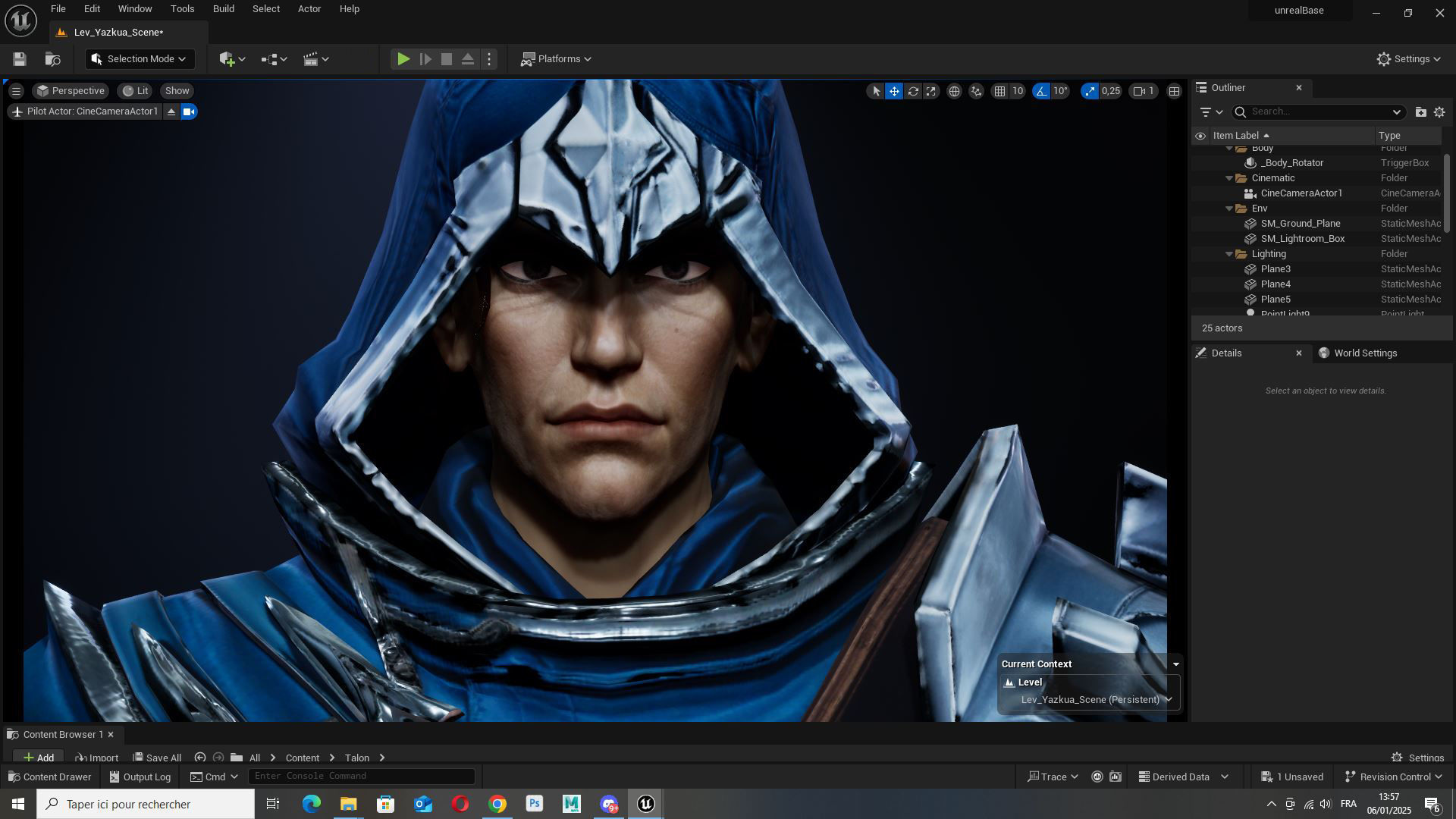
Task: Open the Cinematics clapperboard dropdown
Action: pyautogui.click(x=315, y=59)
